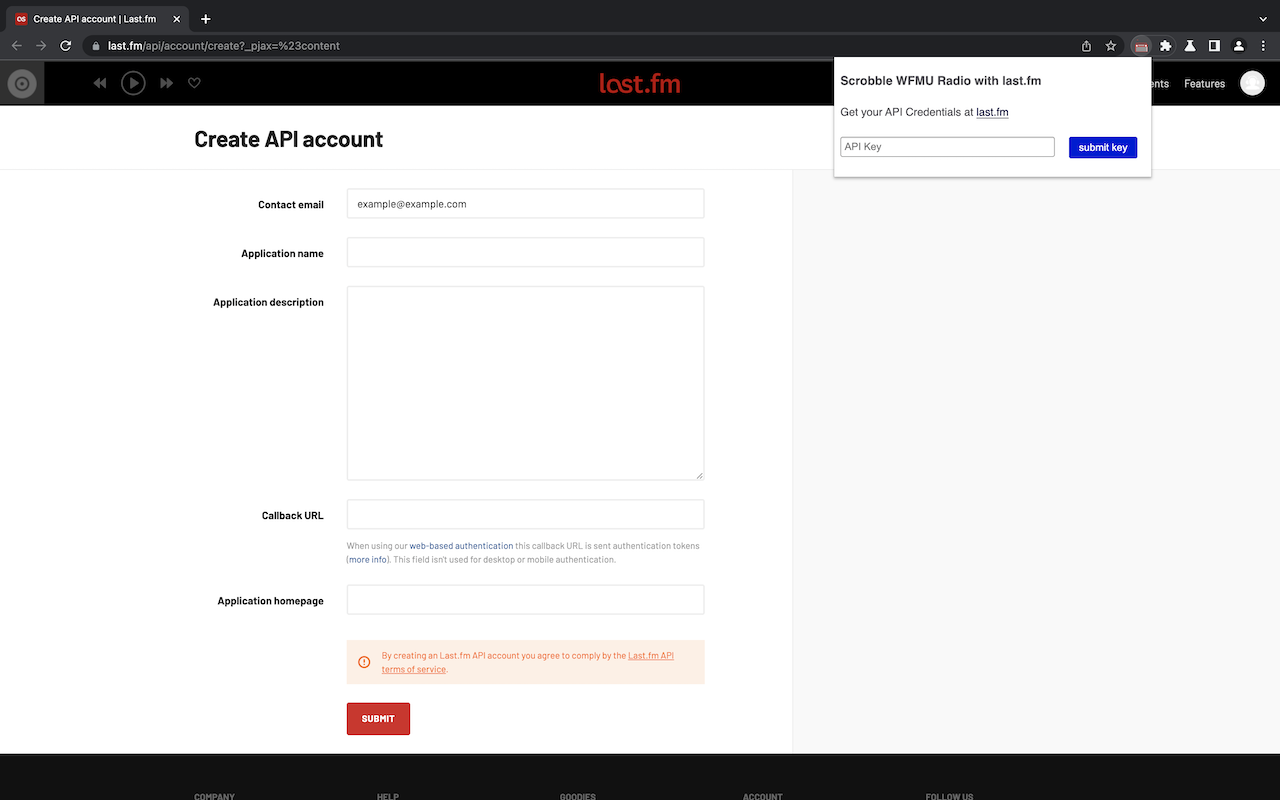Image resolution: width=1280 pixels, height=800 pixels.
Task: Go forward with the browser forward arrow
Action: [41, 46]
